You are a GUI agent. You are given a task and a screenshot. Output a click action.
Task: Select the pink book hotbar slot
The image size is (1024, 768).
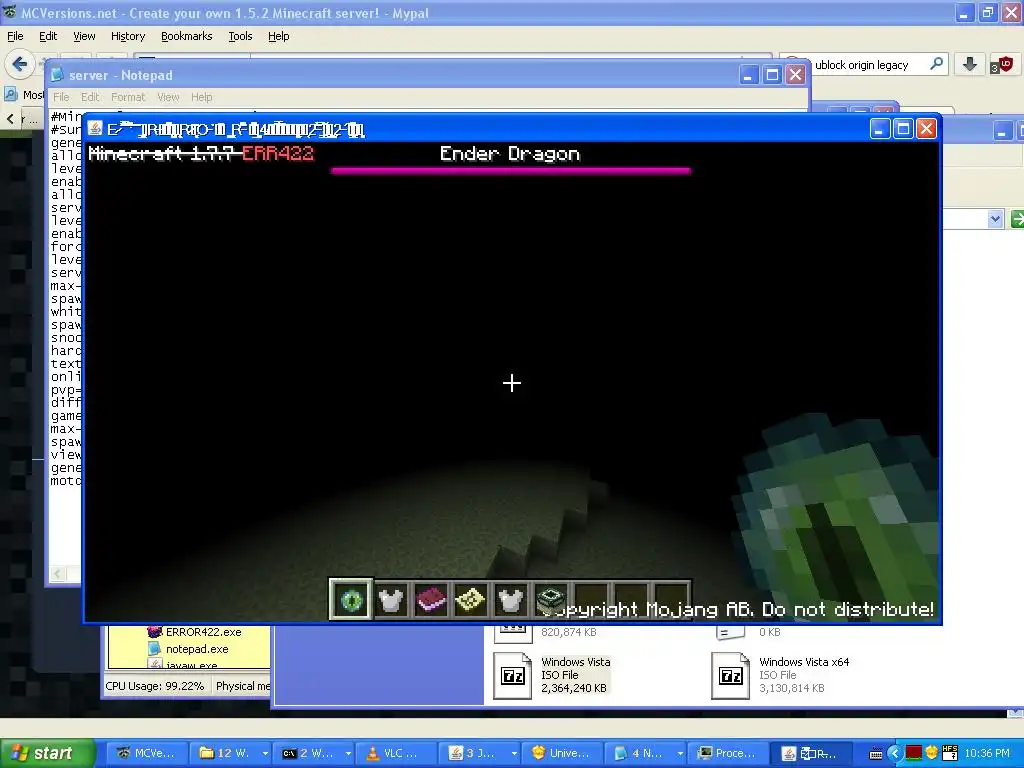tap(430, 599)
